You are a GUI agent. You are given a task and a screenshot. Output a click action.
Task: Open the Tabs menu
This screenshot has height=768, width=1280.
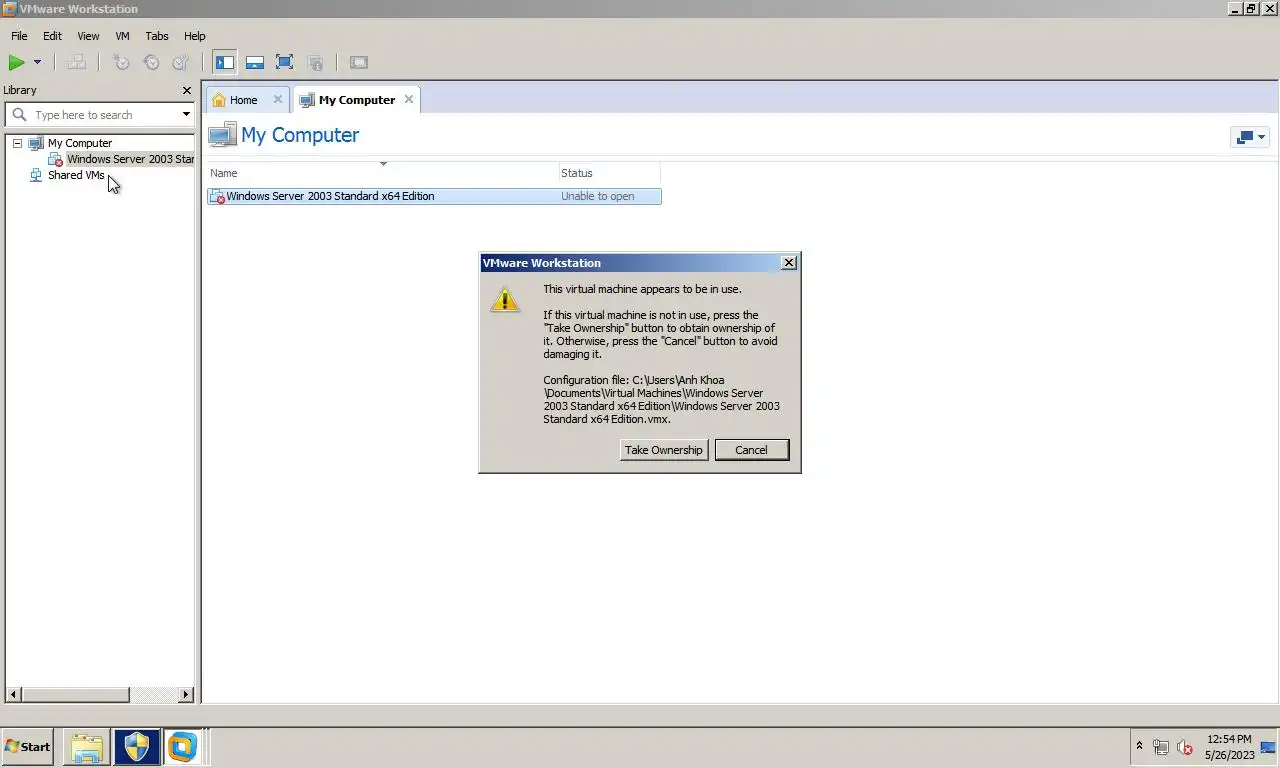157,36
